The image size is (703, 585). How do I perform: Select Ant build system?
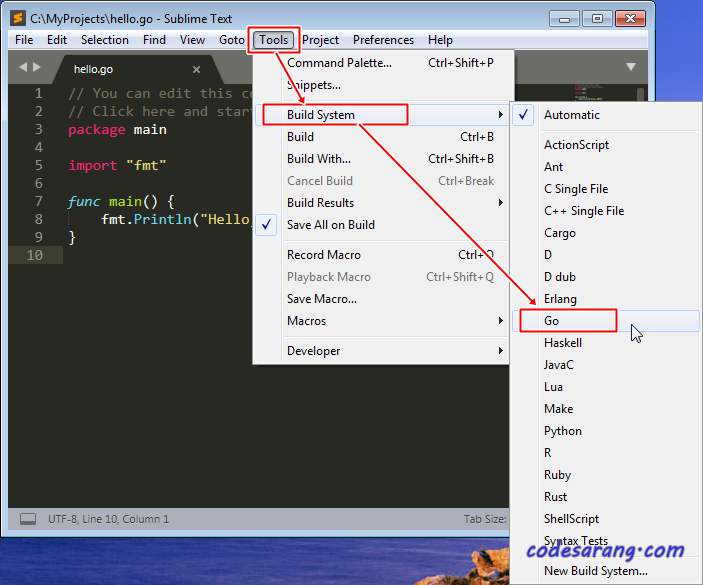coord(606,167)
